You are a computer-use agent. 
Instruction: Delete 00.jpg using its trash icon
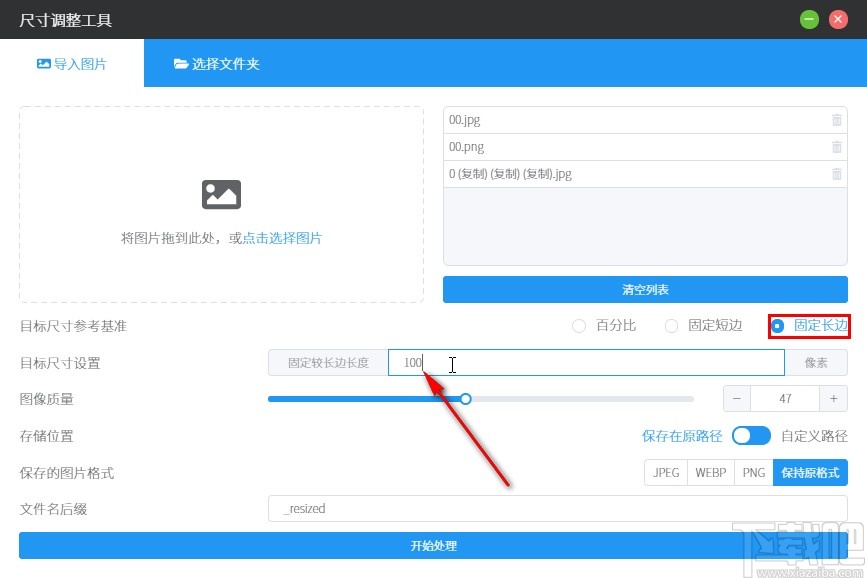(x=836, y=119)
